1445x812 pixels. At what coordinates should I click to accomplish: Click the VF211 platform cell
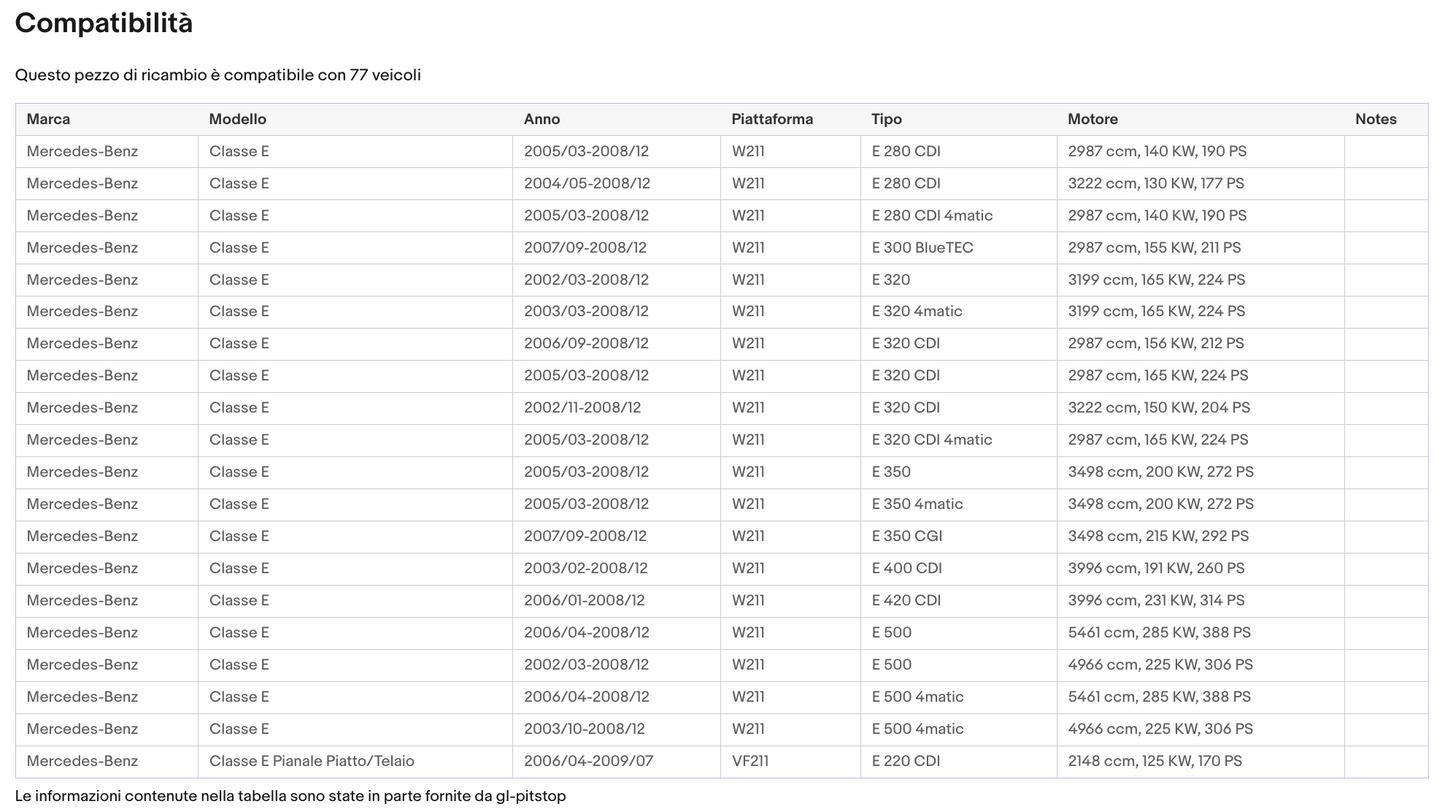790,762
